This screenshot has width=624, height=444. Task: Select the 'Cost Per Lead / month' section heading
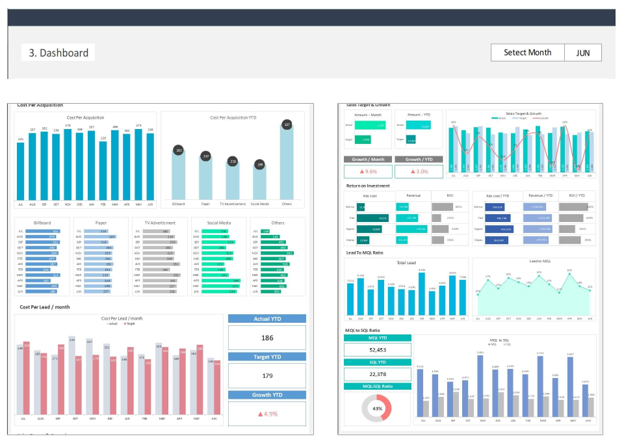point(45,307)
